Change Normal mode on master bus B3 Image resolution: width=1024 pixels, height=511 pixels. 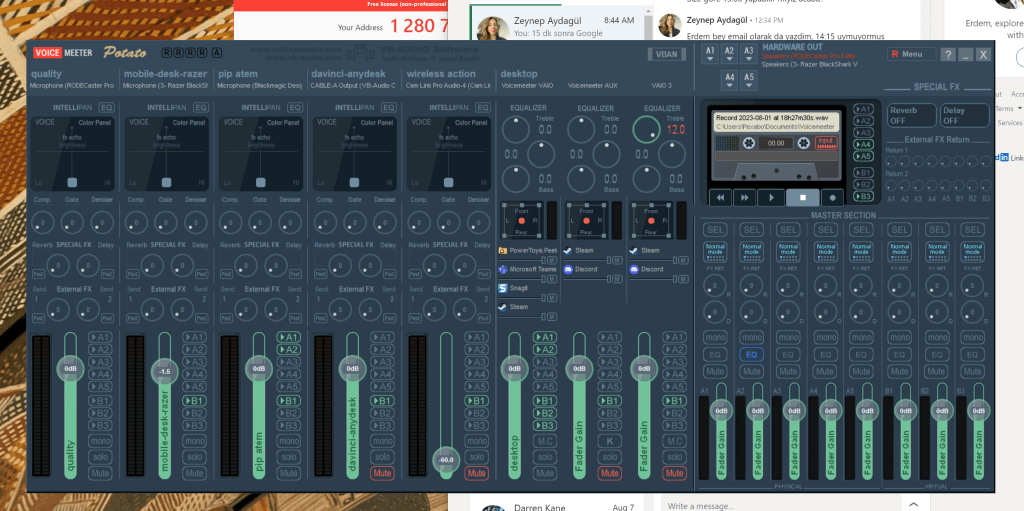pyautogui.click(x=974, y=253)
